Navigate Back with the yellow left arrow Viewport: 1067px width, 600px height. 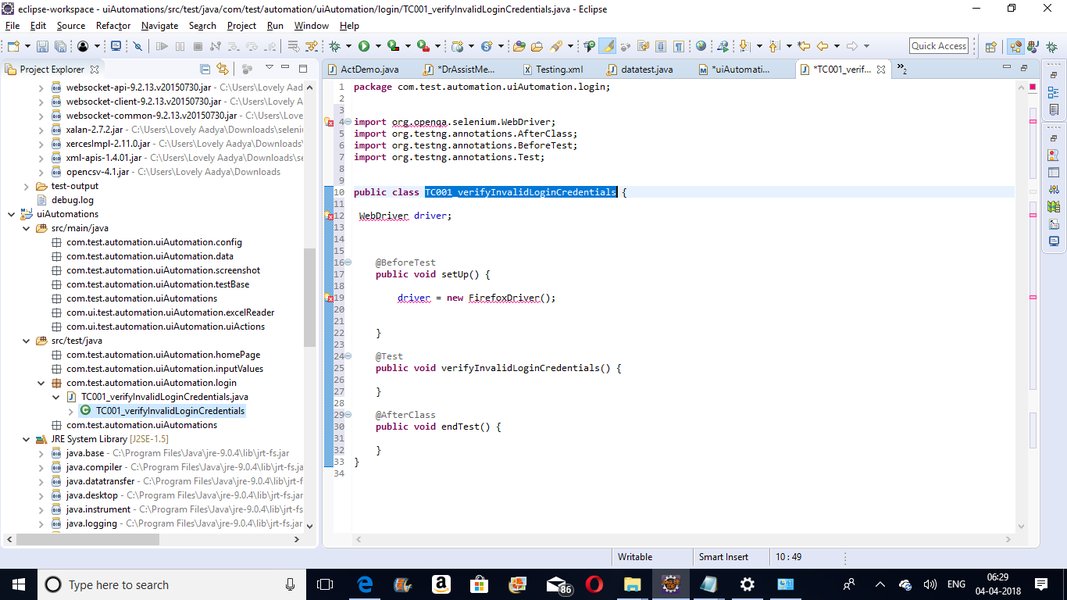823,46
